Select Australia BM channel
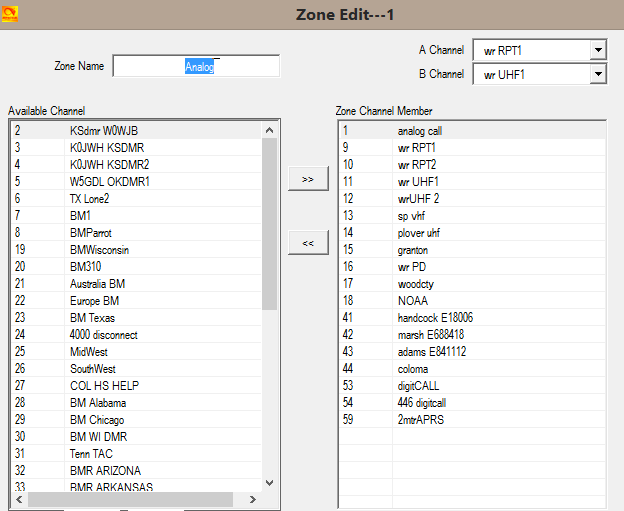 97,284
